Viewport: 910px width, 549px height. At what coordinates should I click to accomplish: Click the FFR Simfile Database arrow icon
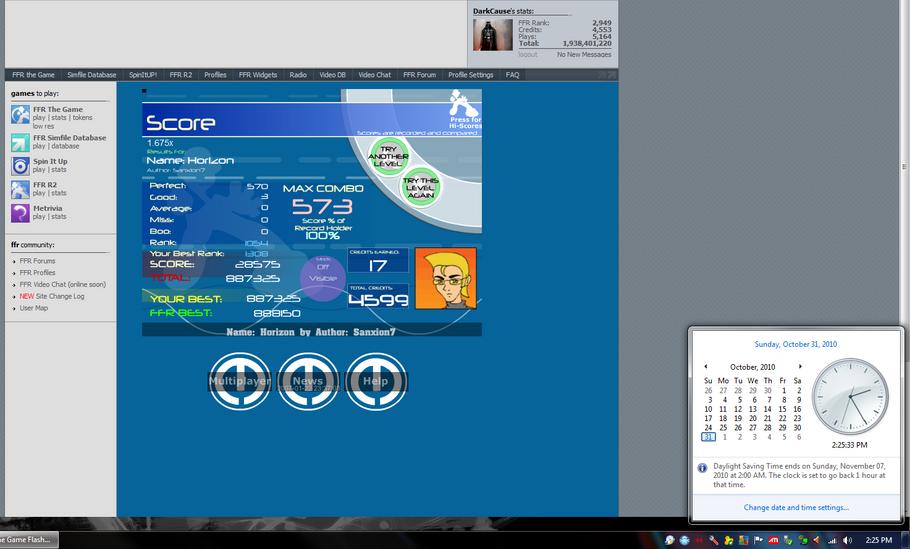[x=20, y=142]
